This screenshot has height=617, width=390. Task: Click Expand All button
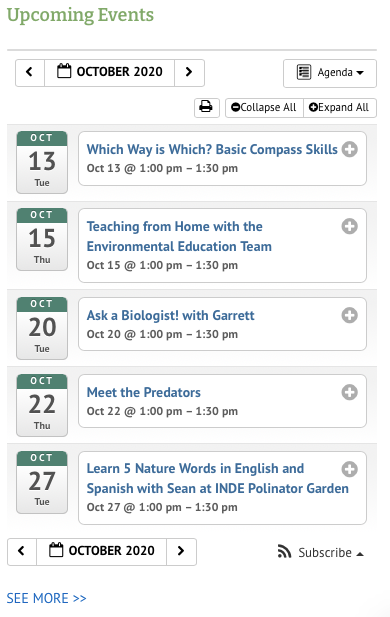click(340, 107)
